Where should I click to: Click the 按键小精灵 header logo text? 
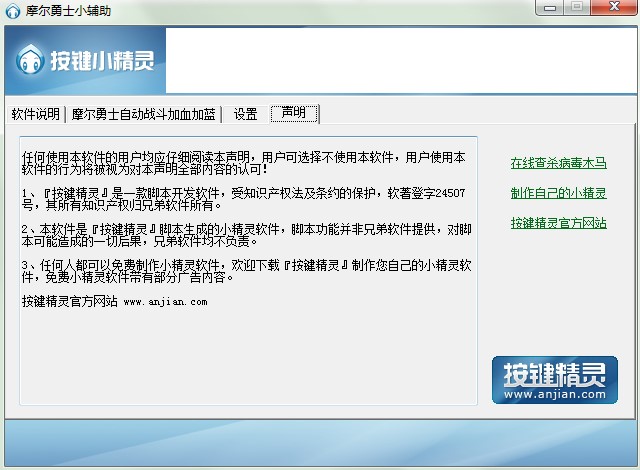click(102, 61)
